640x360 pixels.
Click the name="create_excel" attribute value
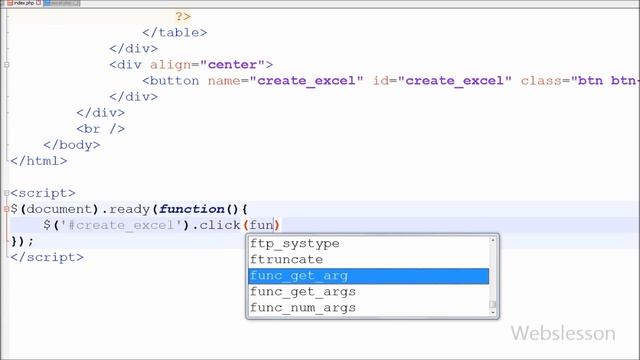(306, 81)
